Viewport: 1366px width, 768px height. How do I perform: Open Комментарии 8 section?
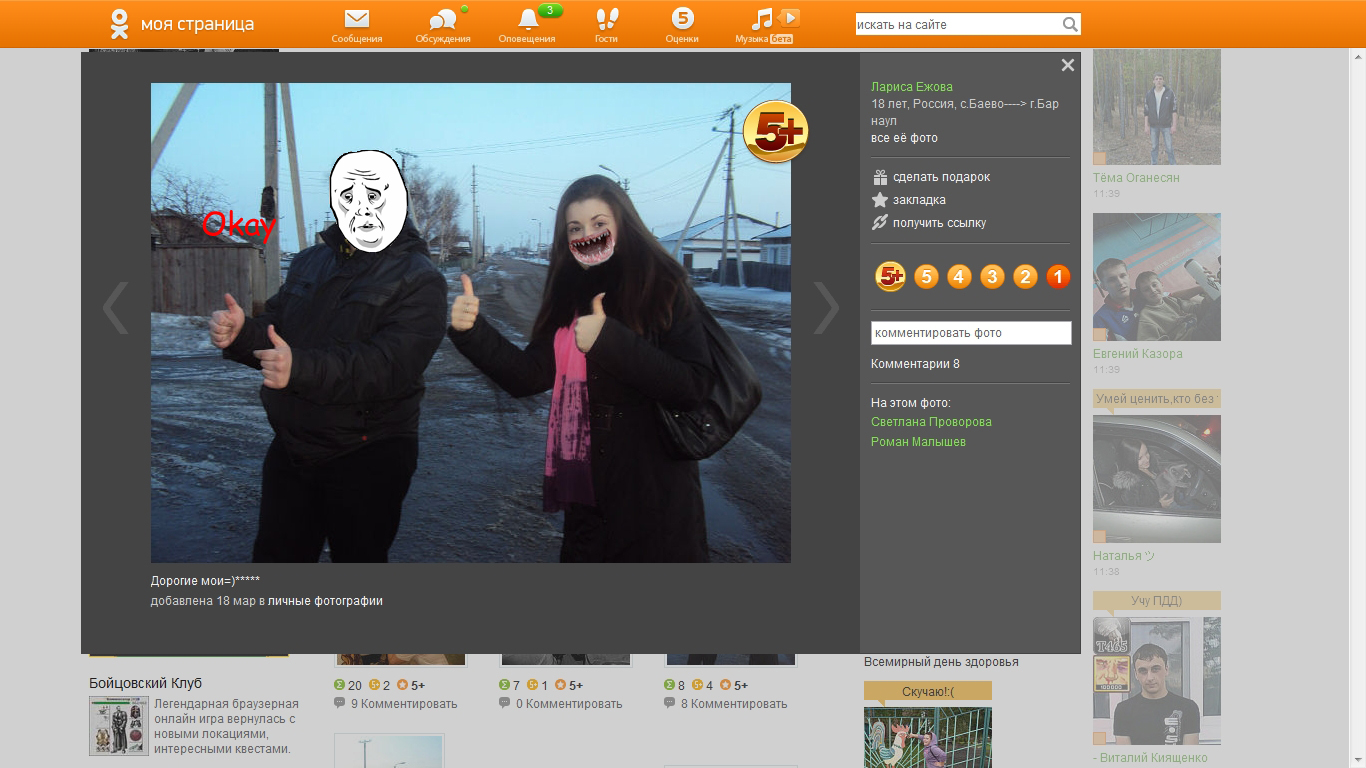(x=915, y=364)
